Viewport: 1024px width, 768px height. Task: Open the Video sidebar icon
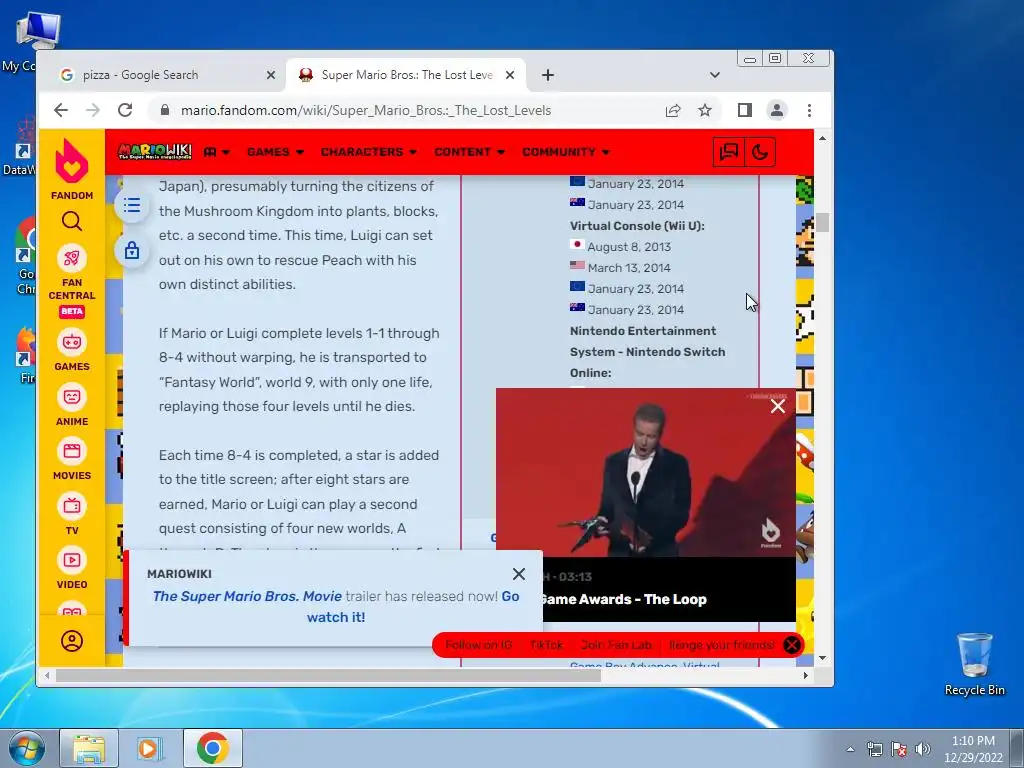[x=72, y=560]
